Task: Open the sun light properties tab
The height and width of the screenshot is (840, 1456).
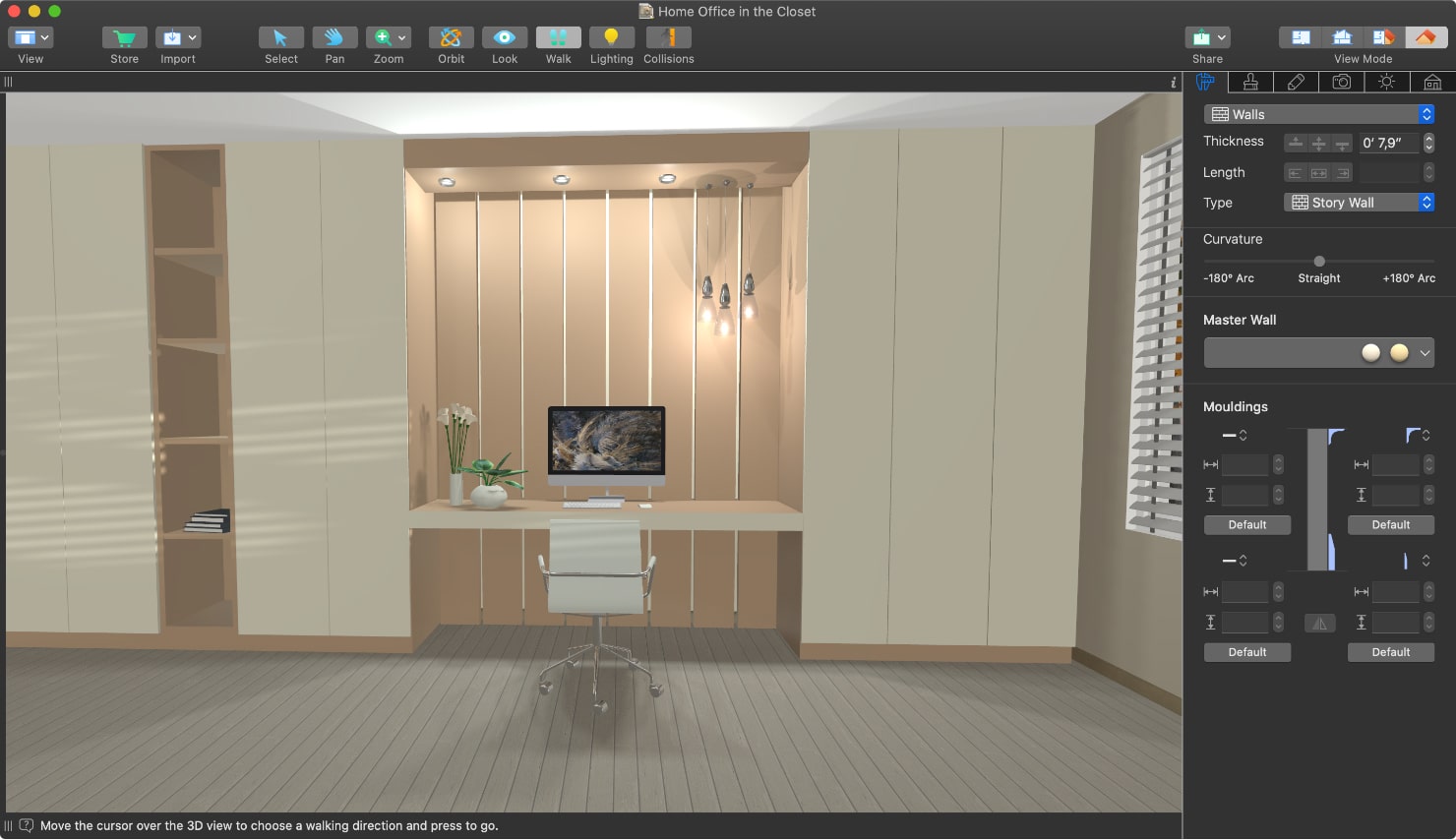Action: point(1386,82)
